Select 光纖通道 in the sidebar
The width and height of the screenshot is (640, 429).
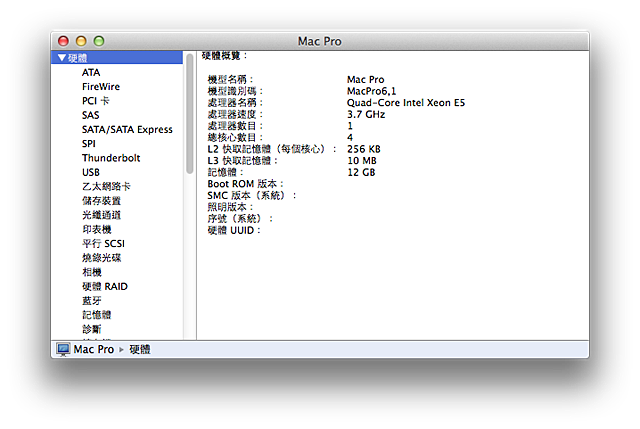101,215
